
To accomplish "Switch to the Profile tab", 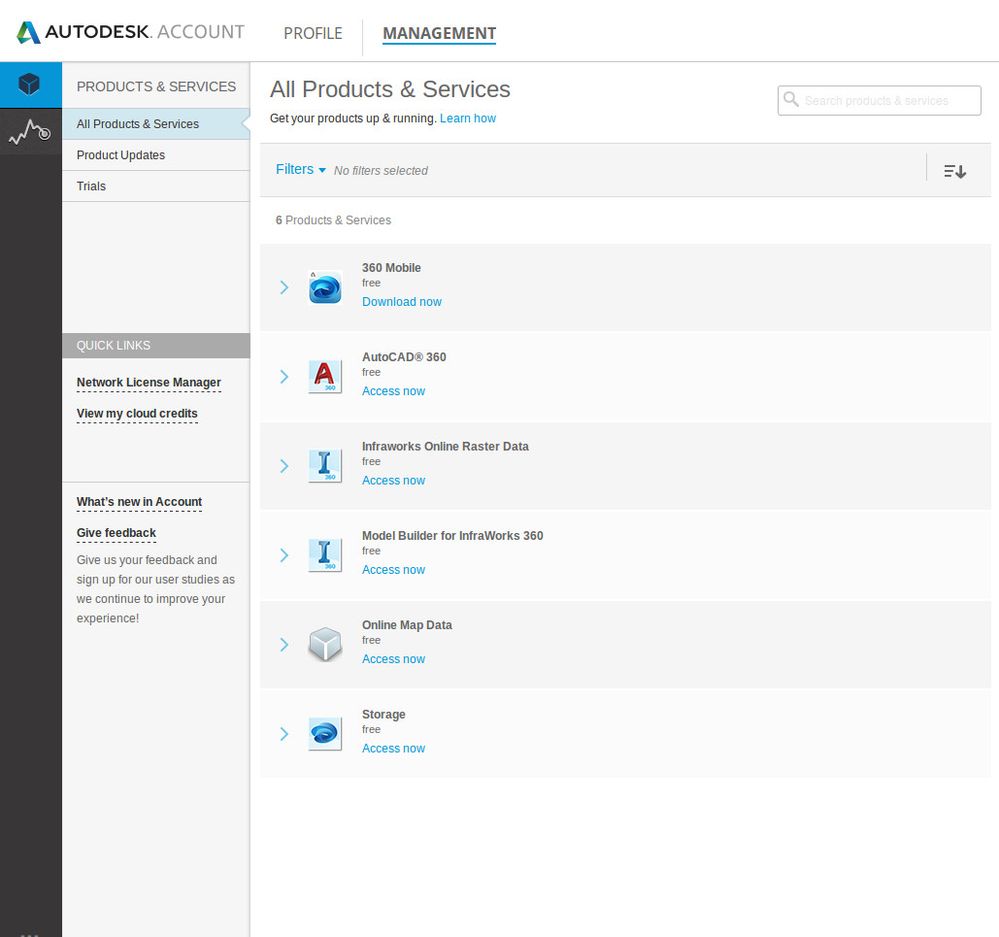I will click(313, 33).
